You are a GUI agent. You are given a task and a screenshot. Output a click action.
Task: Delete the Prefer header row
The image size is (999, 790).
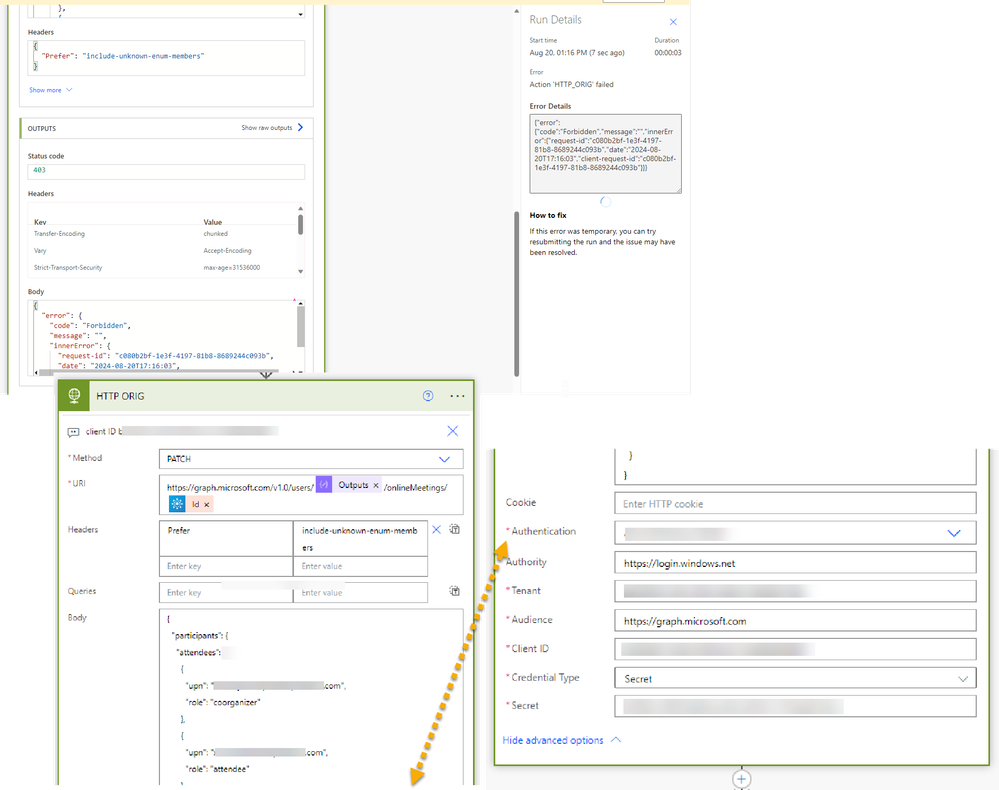pyautogui.click(x=436, y=529)
